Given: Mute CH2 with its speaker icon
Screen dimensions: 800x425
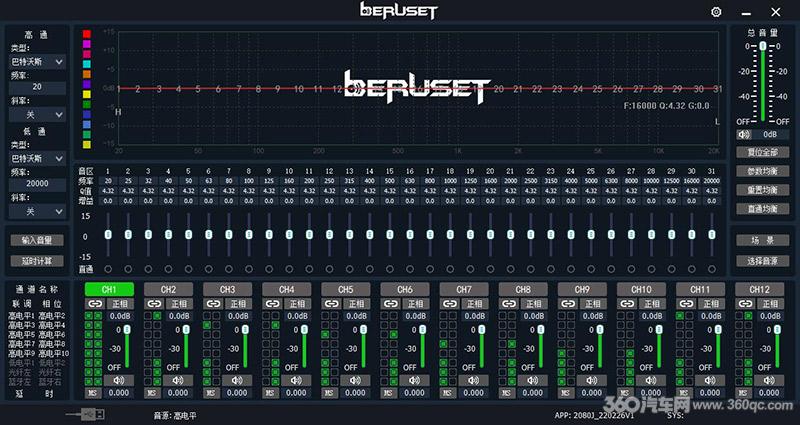Looking at the screenshot, I should tap(178, 381).
